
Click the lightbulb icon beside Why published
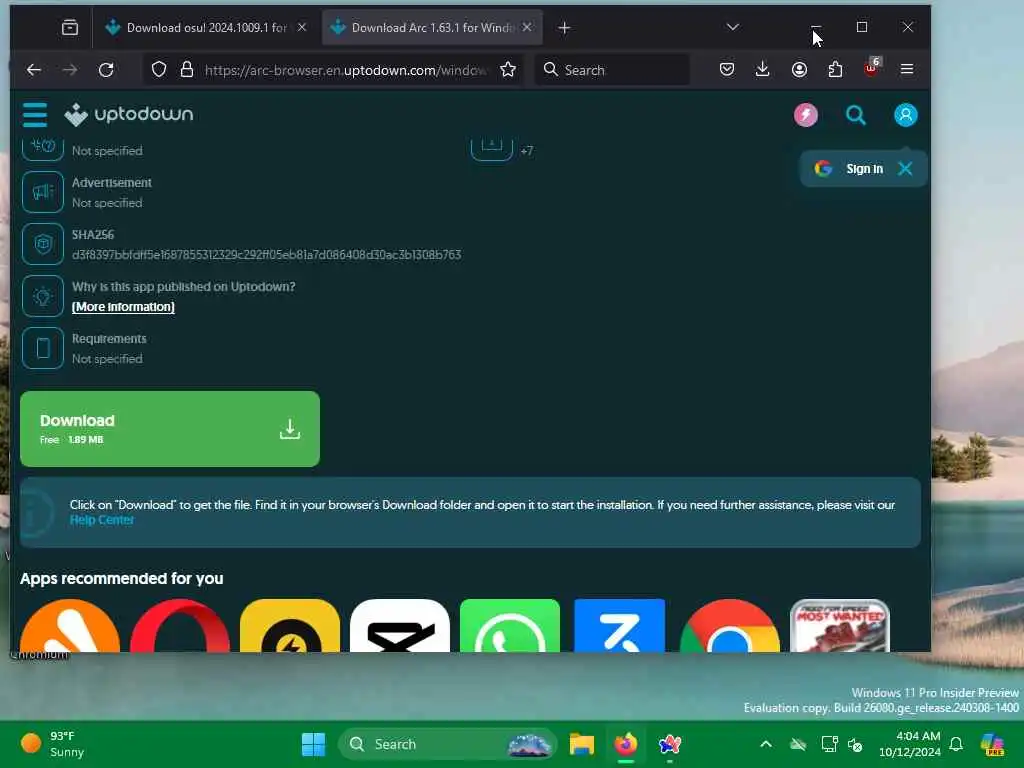[x=42, y=296]
